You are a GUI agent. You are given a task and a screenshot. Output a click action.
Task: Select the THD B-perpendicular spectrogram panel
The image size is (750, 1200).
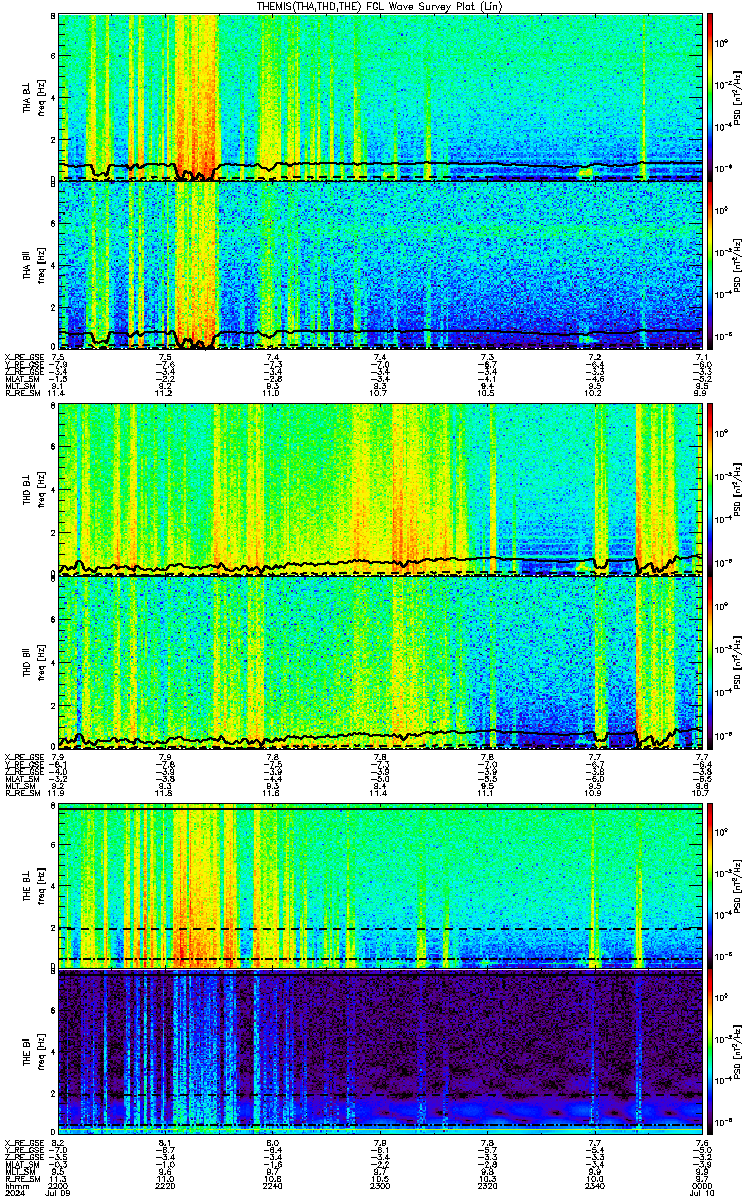(380, 490)
